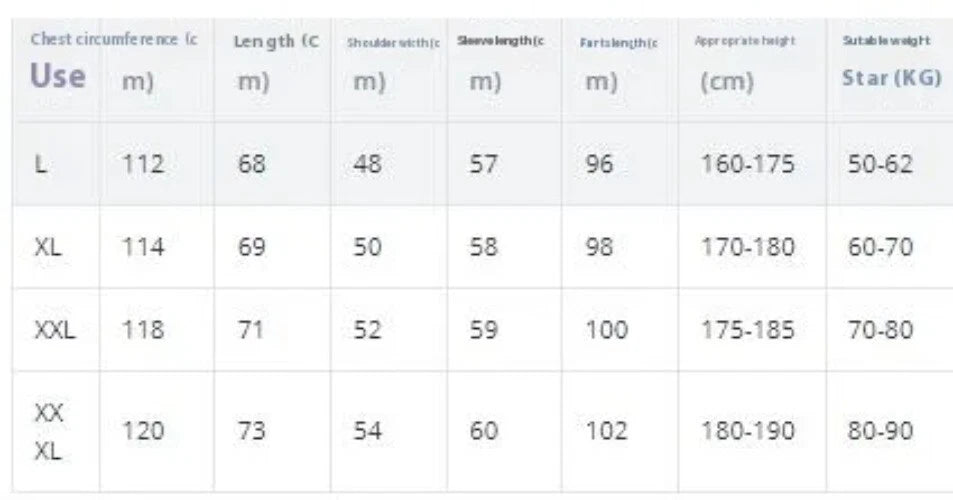953x500 pixels.
Task: Select the XL size row label
Action: [x=48, y=247]
